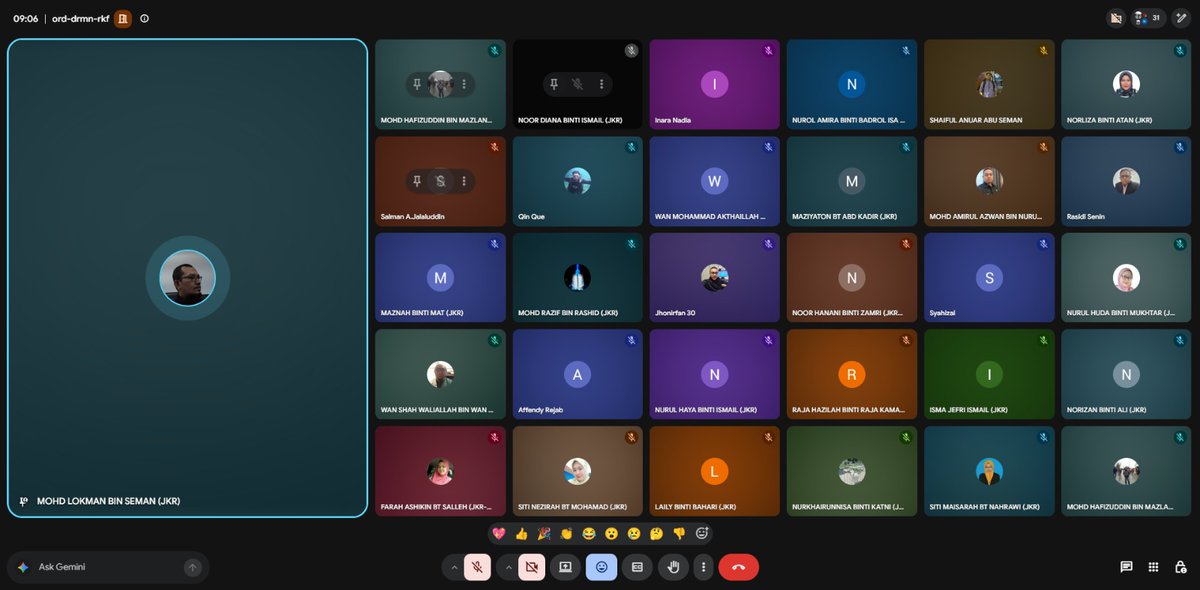Select Maznah Binti Mat tile
Screen dimensions: 1200x590
pos(440,278)
